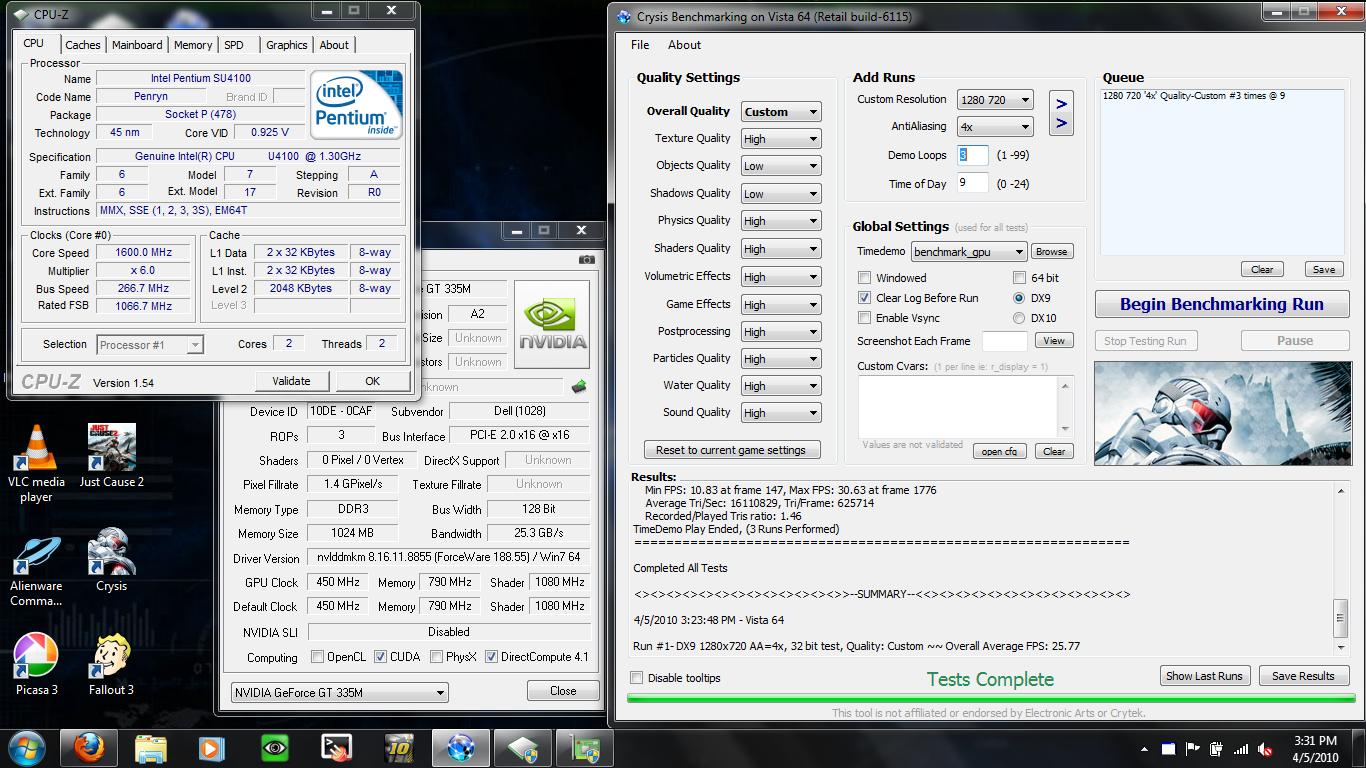Show hidden tray icons arrow

click(x=1145, y=748)
